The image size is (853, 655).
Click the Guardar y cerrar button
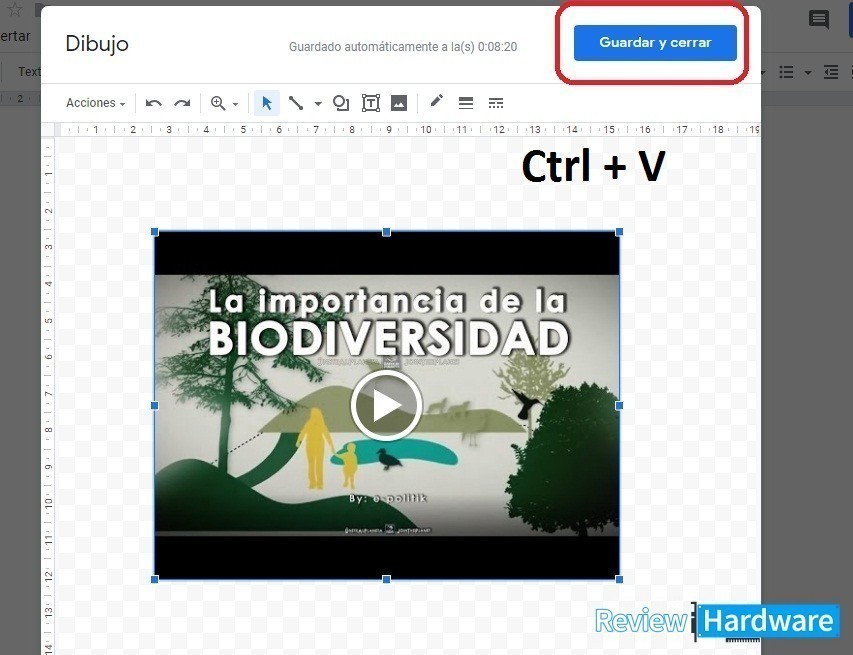coord(655,42)
